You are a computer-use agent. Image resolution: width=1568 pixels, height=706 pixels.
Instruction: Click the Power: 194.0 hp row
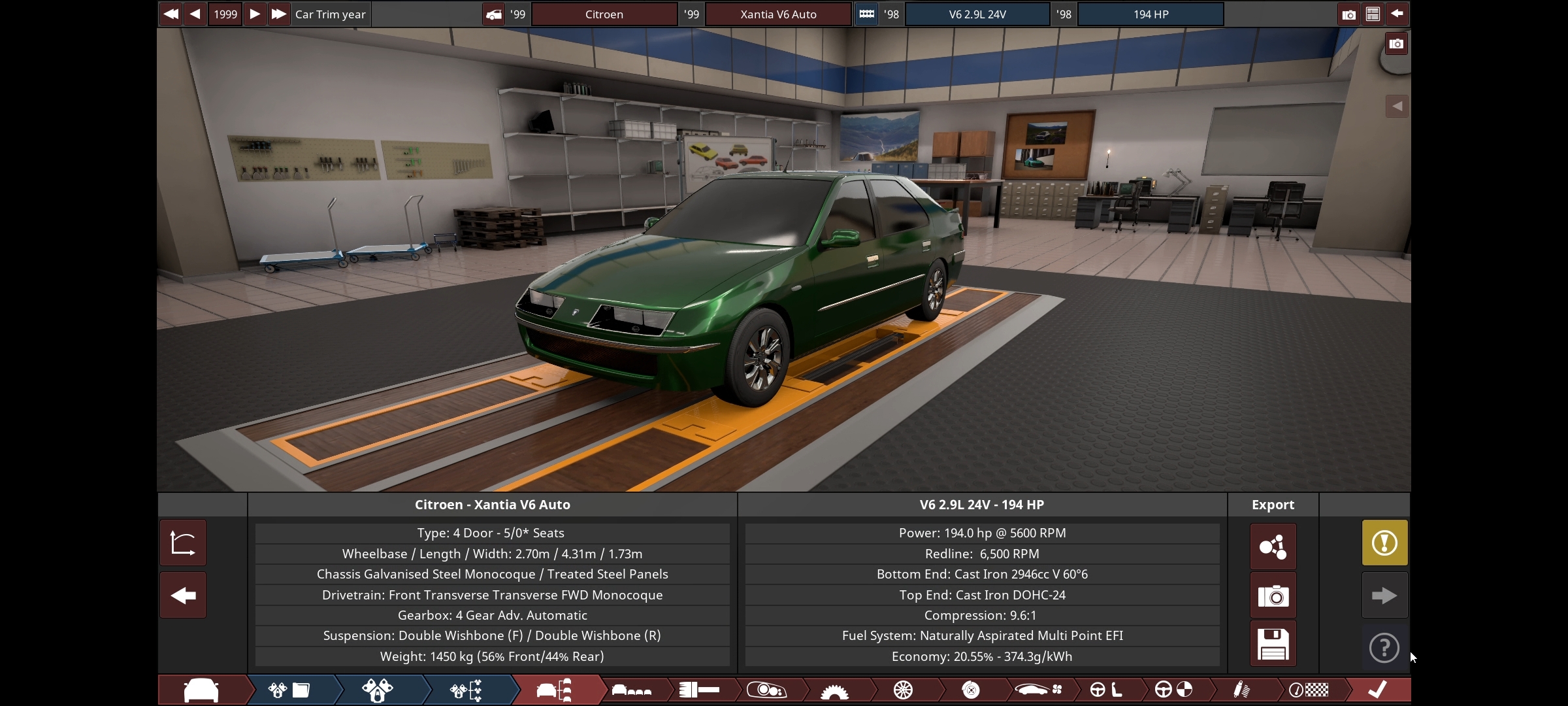[x=982, y=533]
